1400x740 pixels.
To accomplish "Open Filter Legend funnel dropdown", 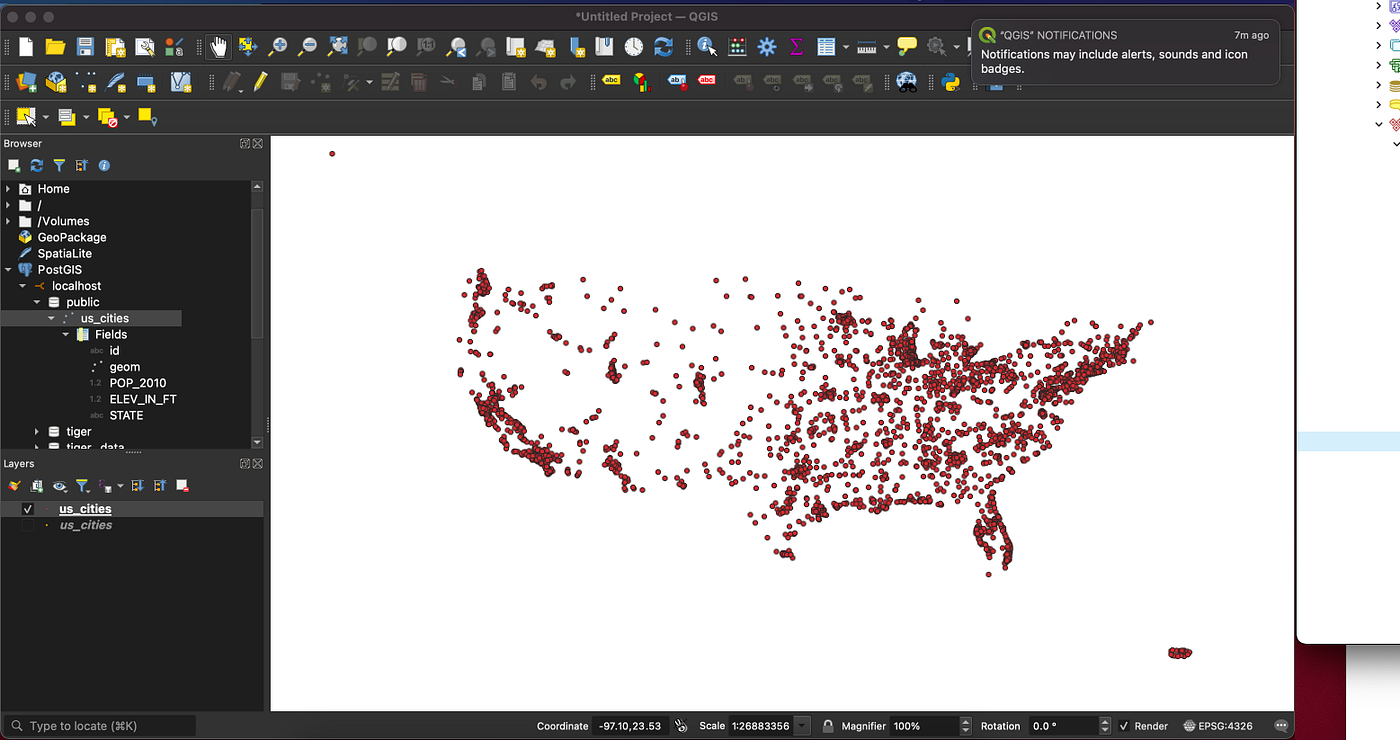I will tap(83, 486).
